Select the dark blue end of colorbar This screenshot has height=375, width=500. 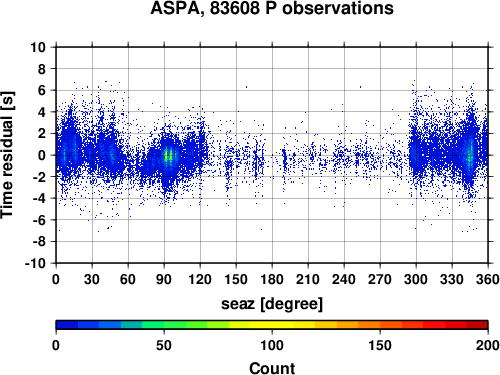pos(67,325)
